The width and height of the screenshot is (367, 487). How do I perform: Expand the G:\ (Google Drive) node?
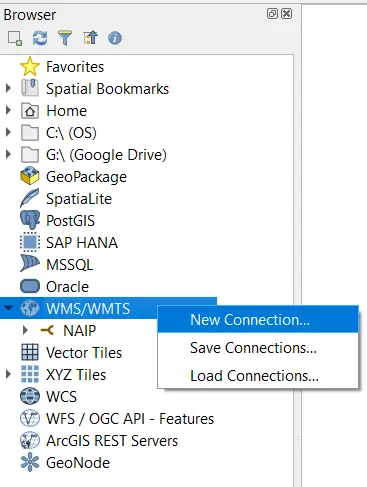(x=9, y=154)
